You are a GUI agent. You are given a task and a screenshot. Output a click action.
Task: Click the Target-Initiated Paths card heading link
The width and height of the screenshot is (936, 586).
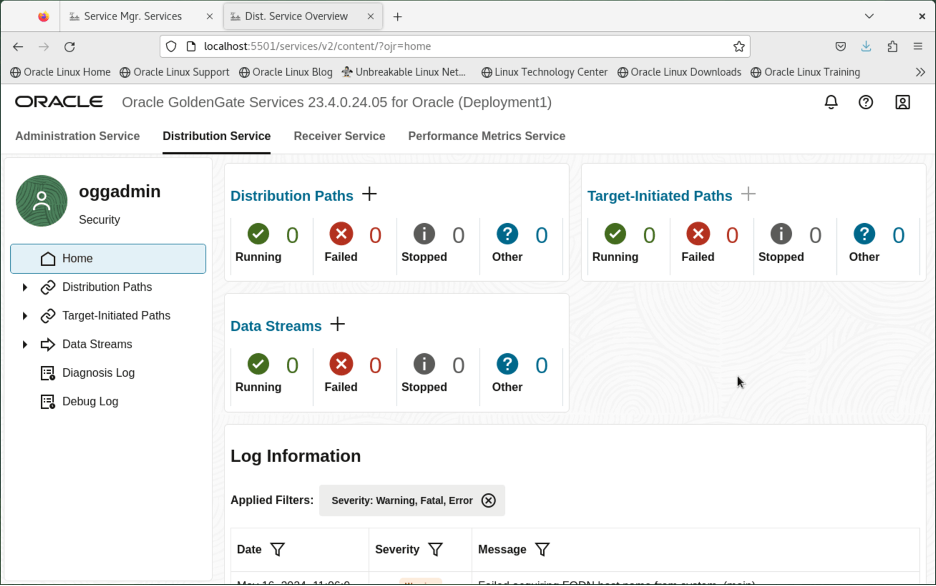(660, 196)
